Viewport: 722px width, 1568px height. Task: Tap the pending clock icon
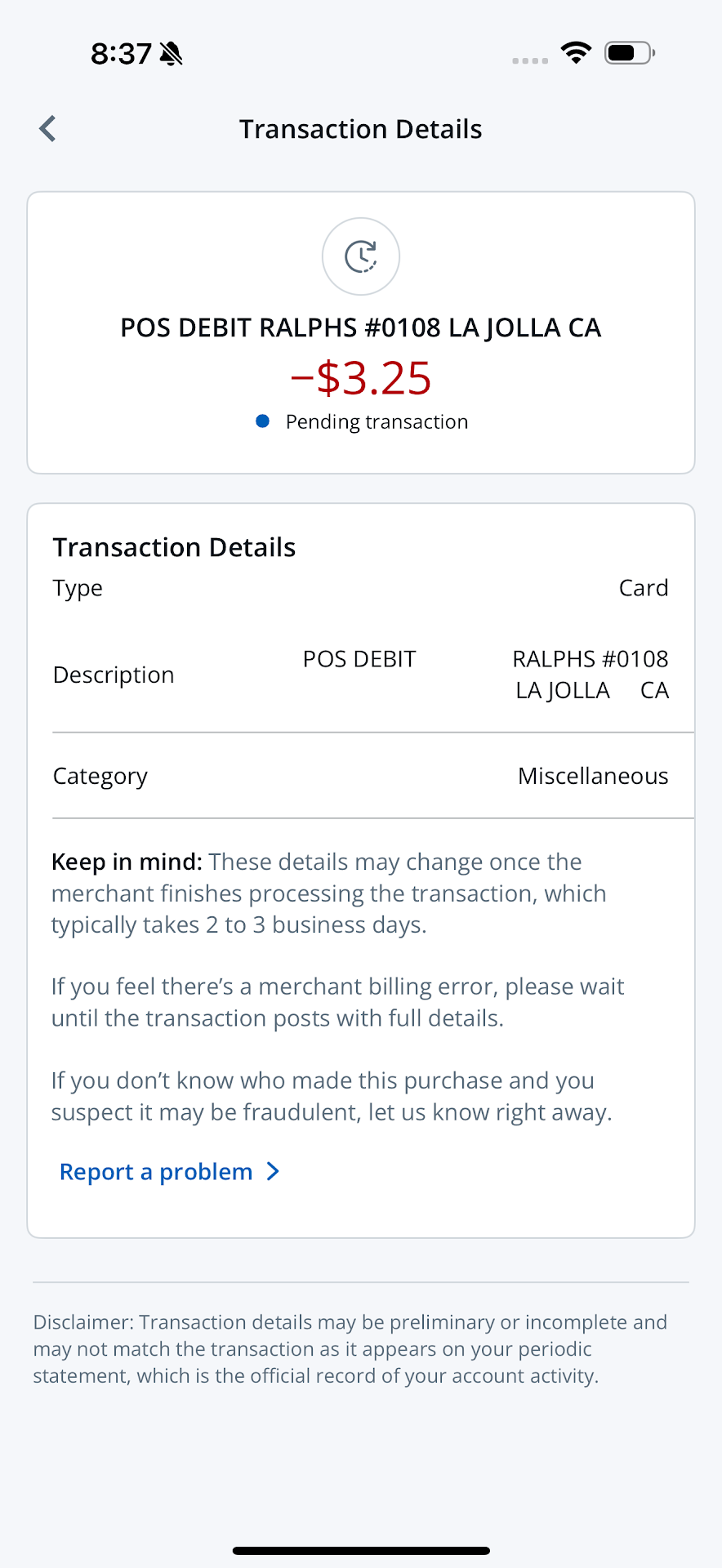[361, 256]
